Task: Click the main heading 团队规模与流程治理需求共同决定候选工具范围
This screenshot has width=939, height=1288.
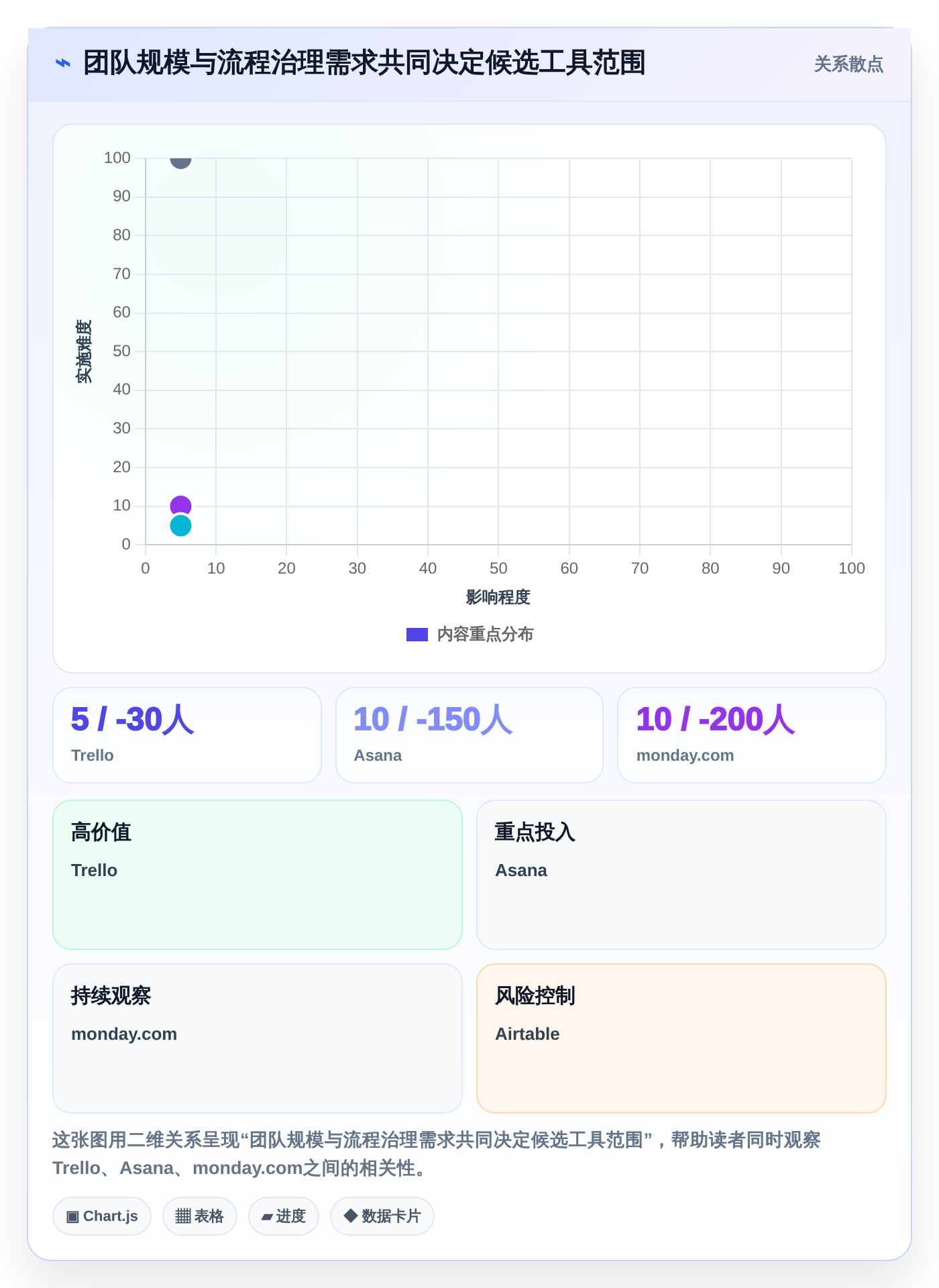Action: (x=364, y=63)
